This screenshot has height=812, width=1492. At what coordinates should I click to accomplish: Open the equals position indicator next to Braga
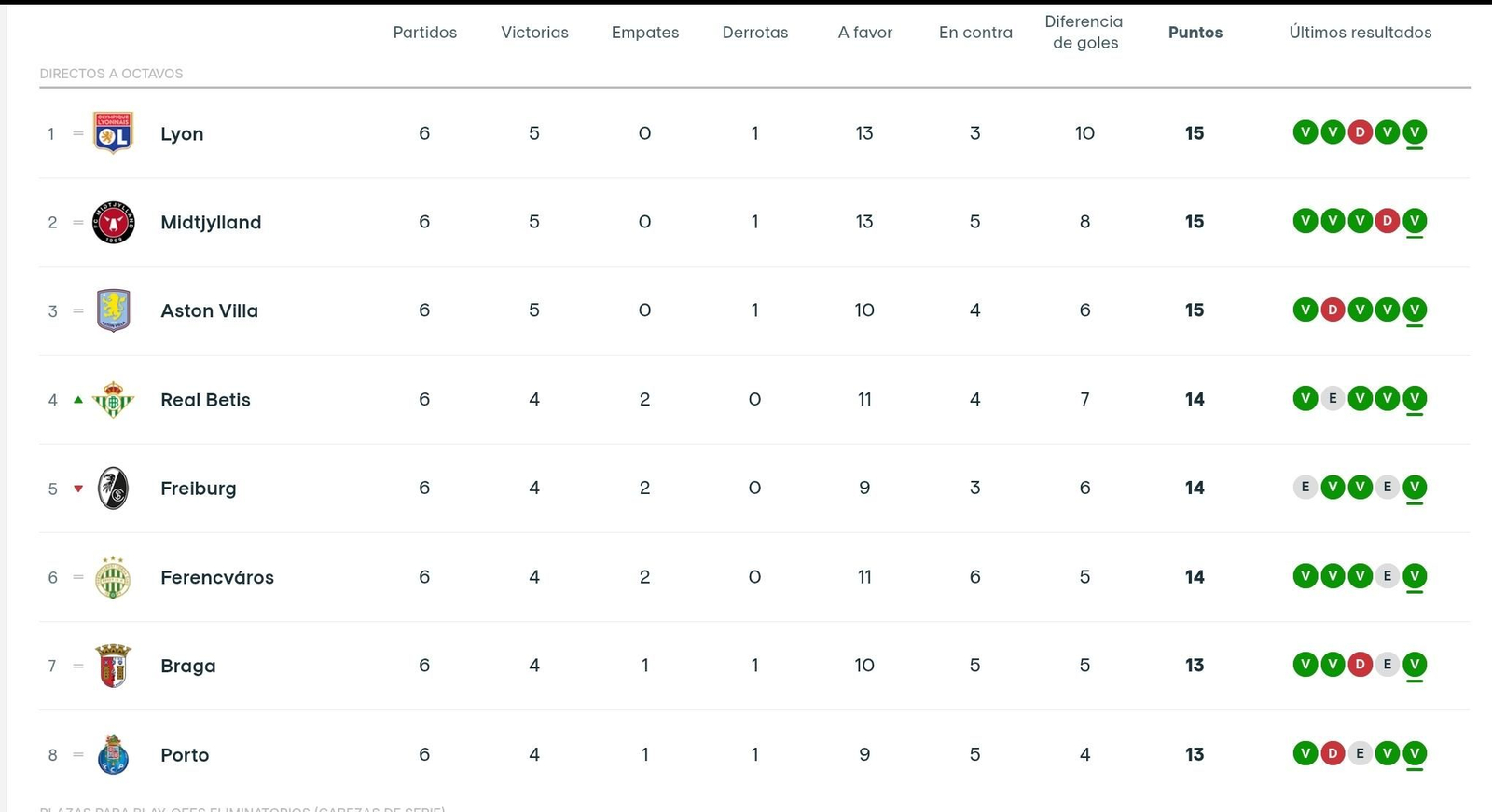(x=76, y=666)
